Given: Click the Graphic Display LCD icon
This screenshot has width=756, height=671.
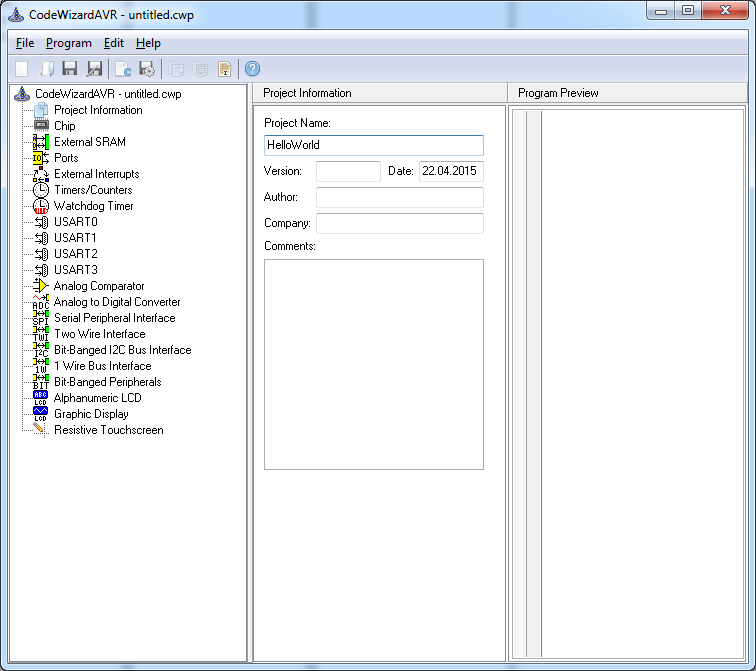Looking at the screenshot, I should click(41, 414).
